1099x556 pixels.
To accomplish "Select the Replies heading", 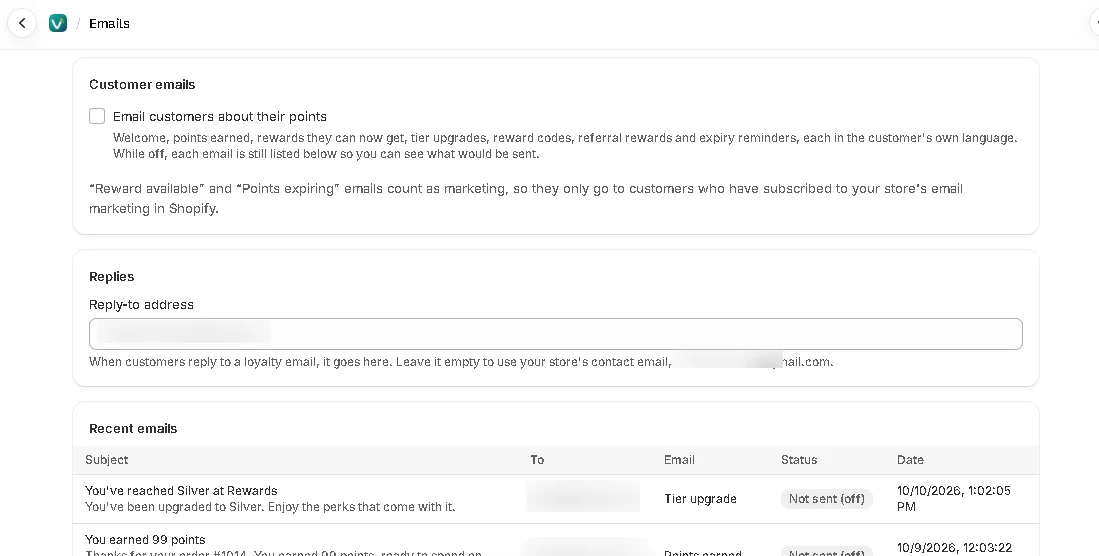I will point(111,276).
